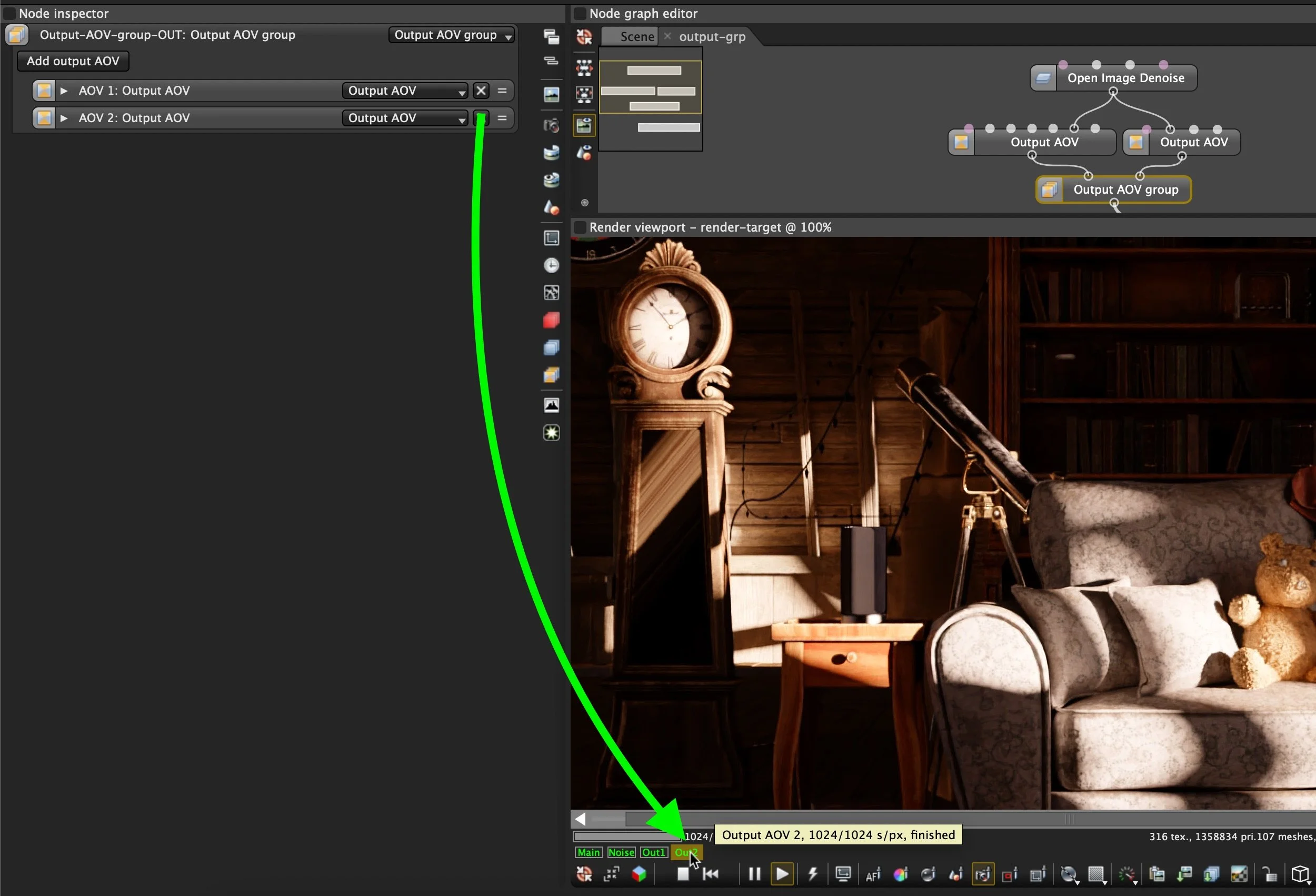The image size is (1316, 896).
Task: Toggle the viewport lock padlock icon
Action: pos(1269,874)
